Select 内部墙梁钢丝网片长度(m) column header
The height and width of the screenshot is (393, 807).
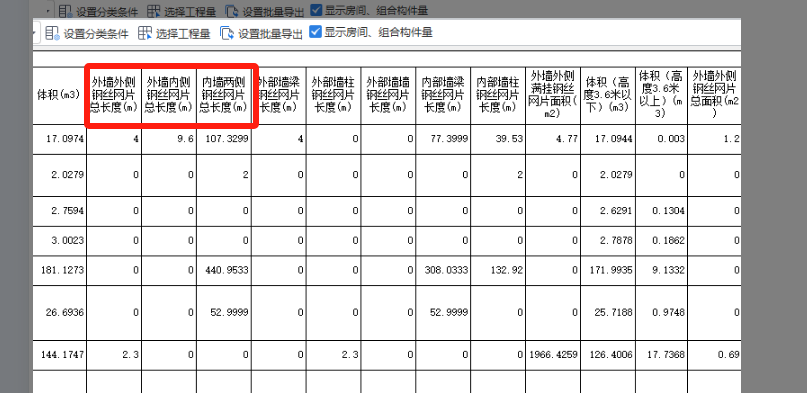(x=443, y=95)
